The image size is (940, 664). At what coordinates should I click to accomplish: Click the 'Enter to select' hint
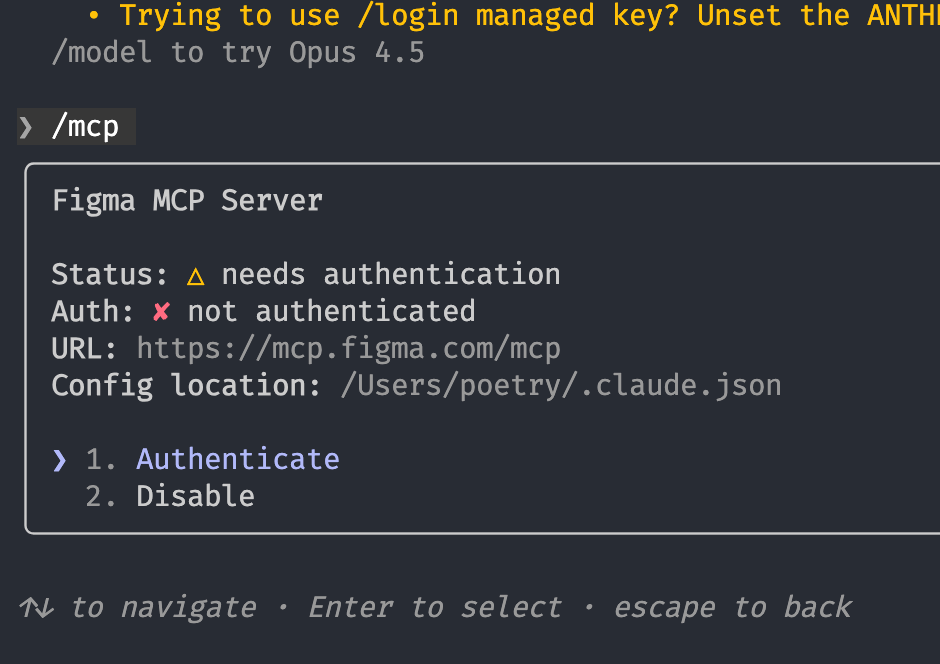(x=435, y=608)
